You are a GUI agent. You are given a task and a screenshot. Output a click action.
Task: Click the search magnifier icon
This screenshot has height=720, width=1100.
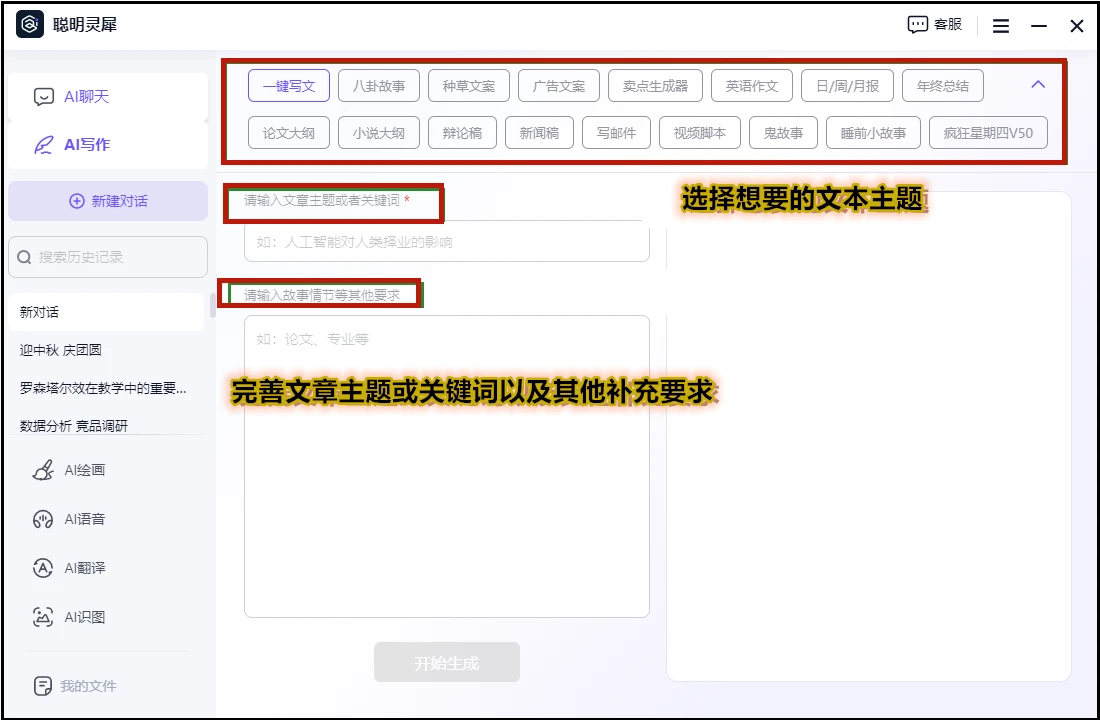pos(24,258)
